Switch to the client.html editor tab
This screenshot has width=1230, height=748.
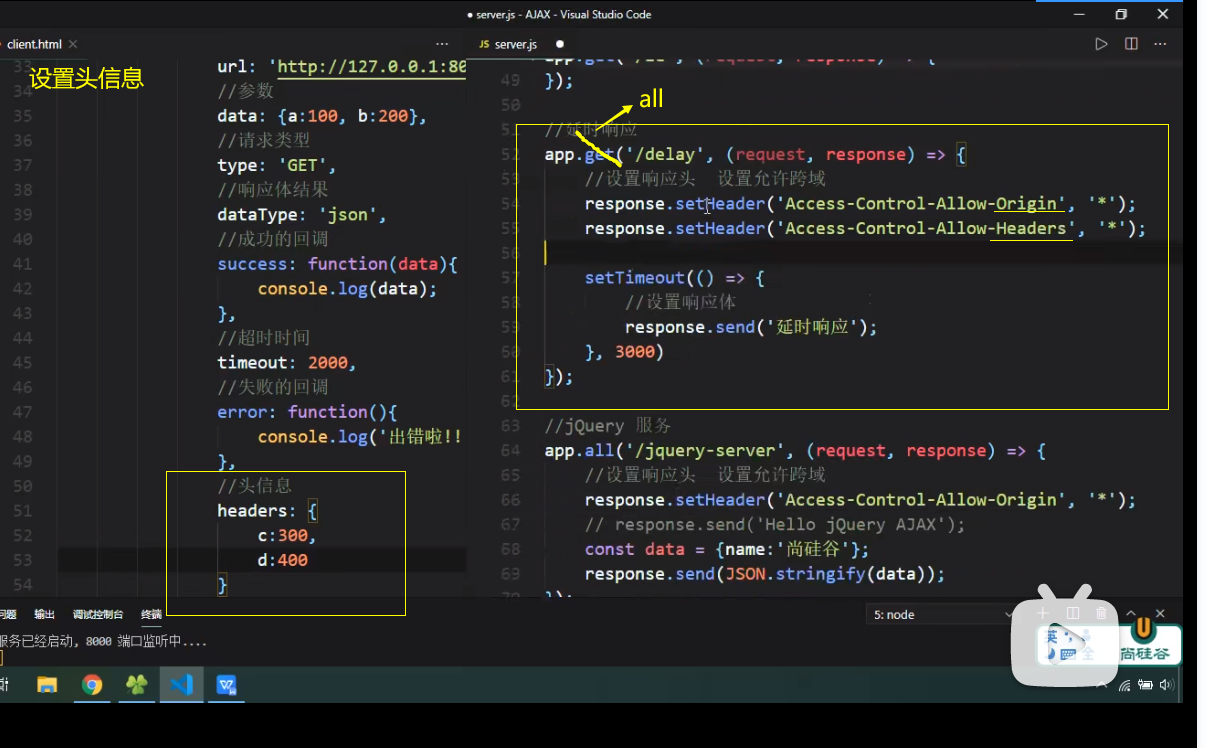pyautogui.click(x=40, y=44)
